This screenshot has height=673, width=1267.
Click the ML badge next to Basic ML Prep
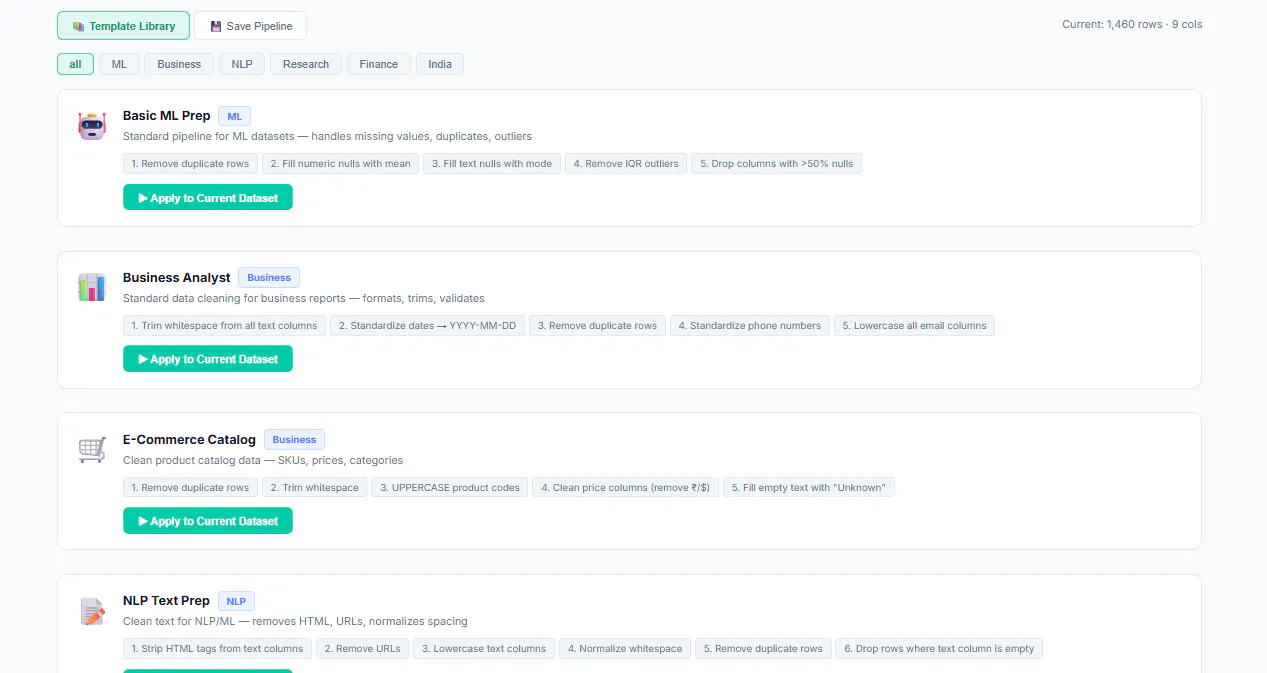point(234,116)
